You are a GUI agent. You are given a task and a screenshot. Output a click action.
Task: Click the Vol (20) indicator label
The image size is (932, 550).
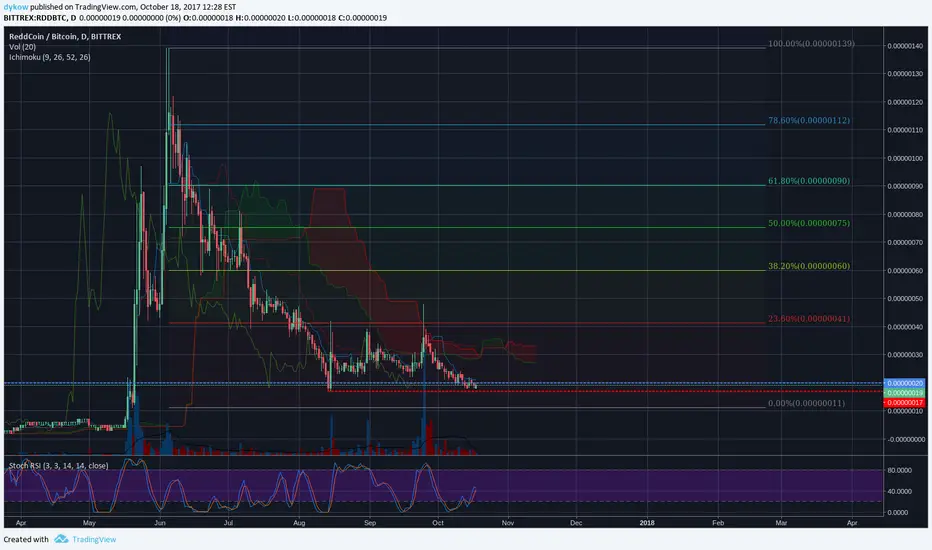pos(22,46)
